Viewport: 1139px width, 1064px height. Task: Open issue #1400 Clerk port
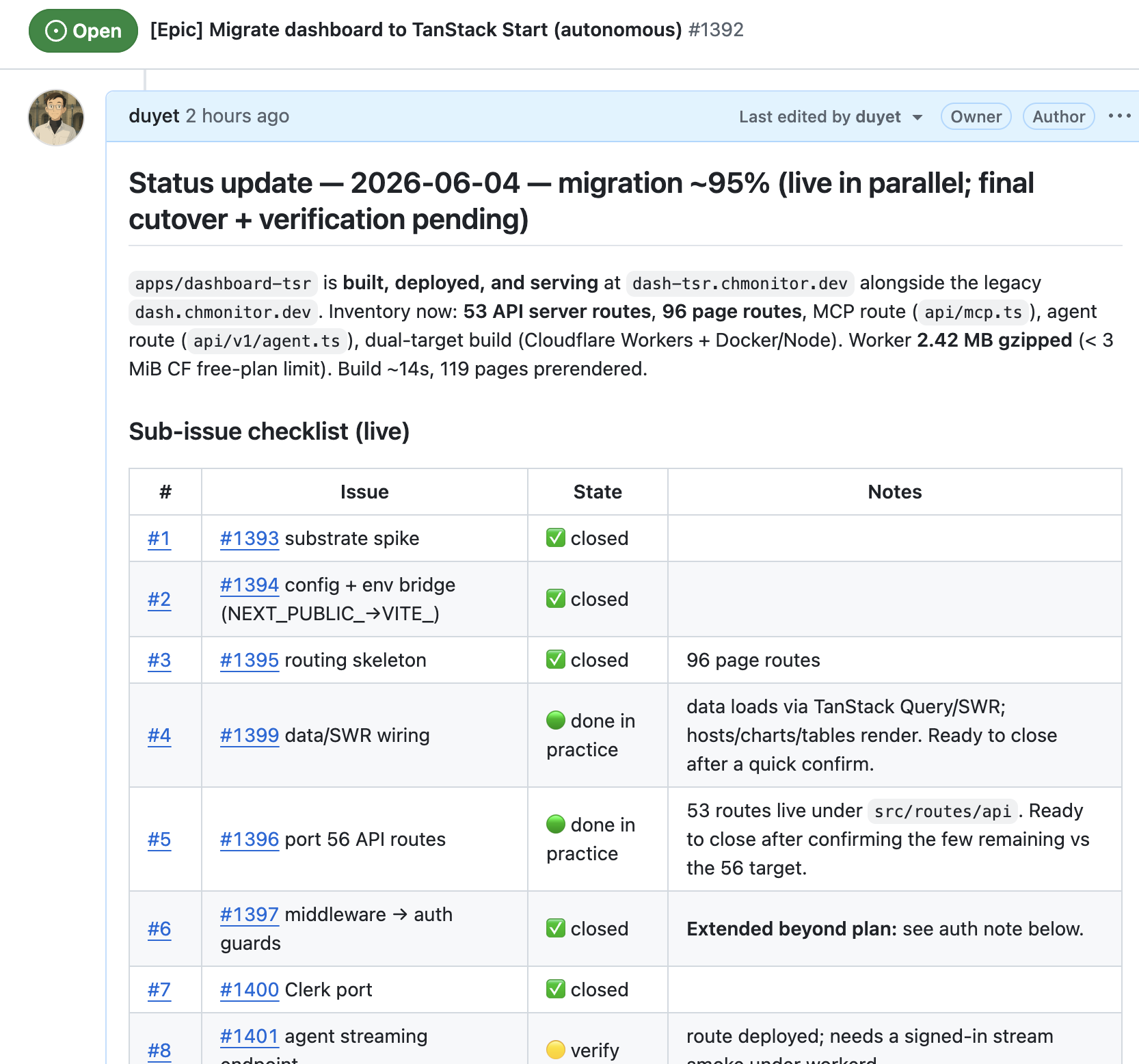point(250,990)
